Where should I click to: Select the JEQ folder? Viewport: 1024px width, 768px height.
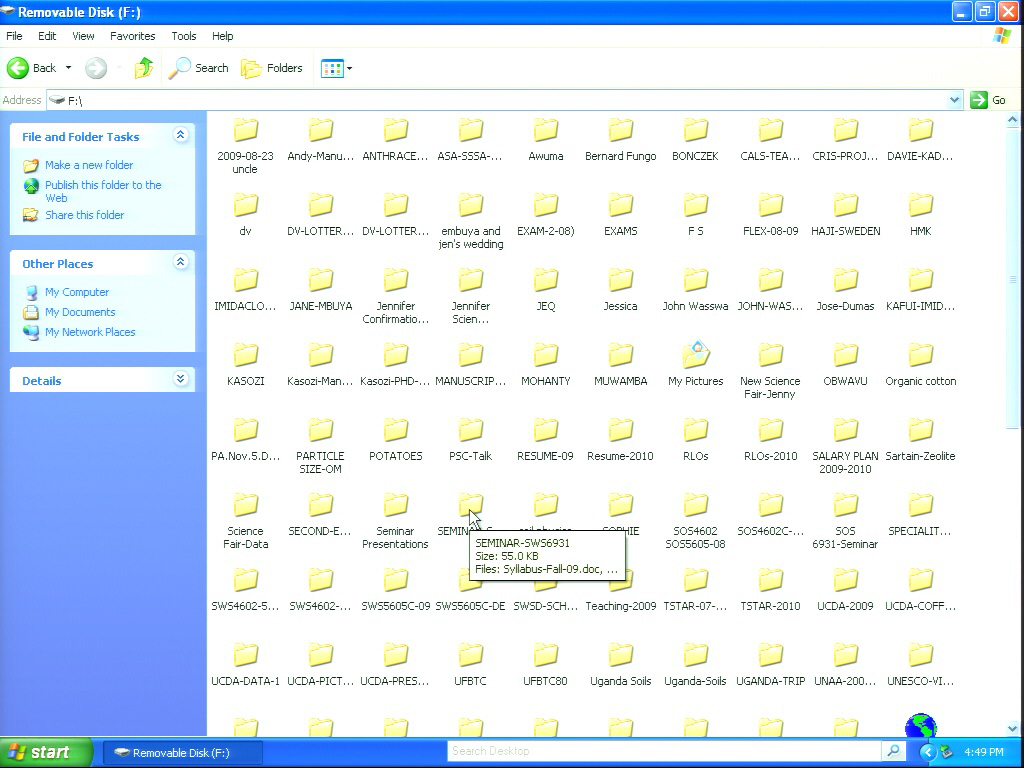tap(545, 290)
